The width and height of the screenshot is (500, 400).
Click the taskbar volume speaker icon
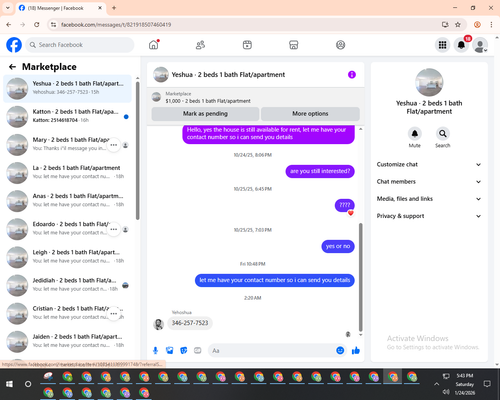(446, 392)
